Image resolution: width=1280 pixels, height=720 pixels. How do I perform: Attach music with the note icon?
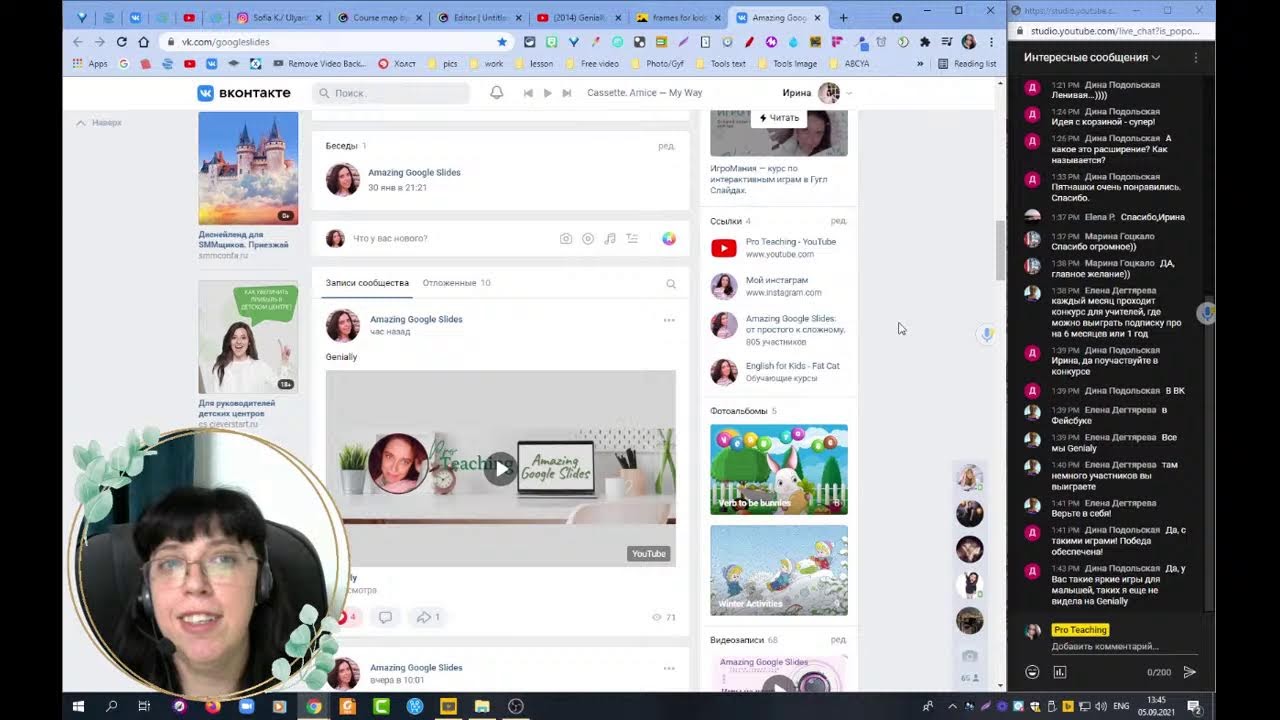pyautogui.click(x=610, y=239)
